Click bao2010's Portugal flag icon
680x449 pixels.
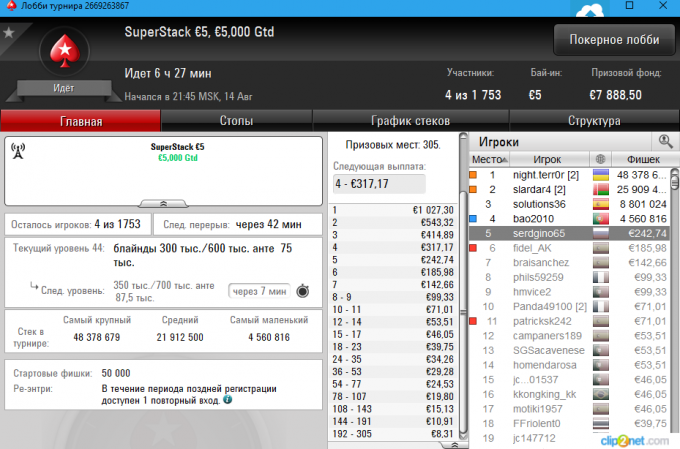coord(601,219)
